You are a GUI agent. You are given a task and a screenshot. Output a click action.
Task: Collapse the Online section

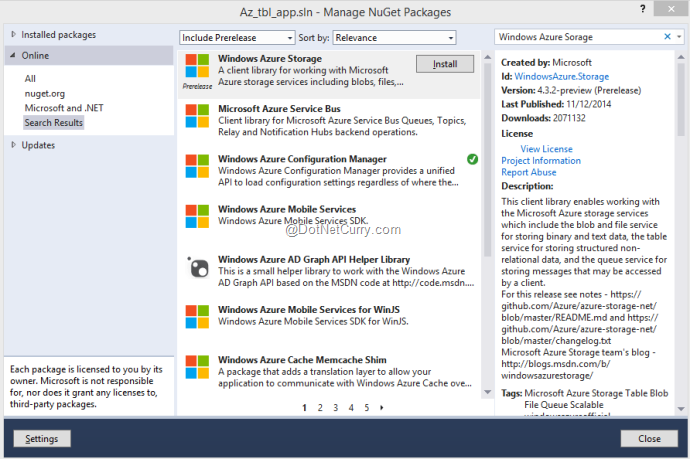point(13,55)
